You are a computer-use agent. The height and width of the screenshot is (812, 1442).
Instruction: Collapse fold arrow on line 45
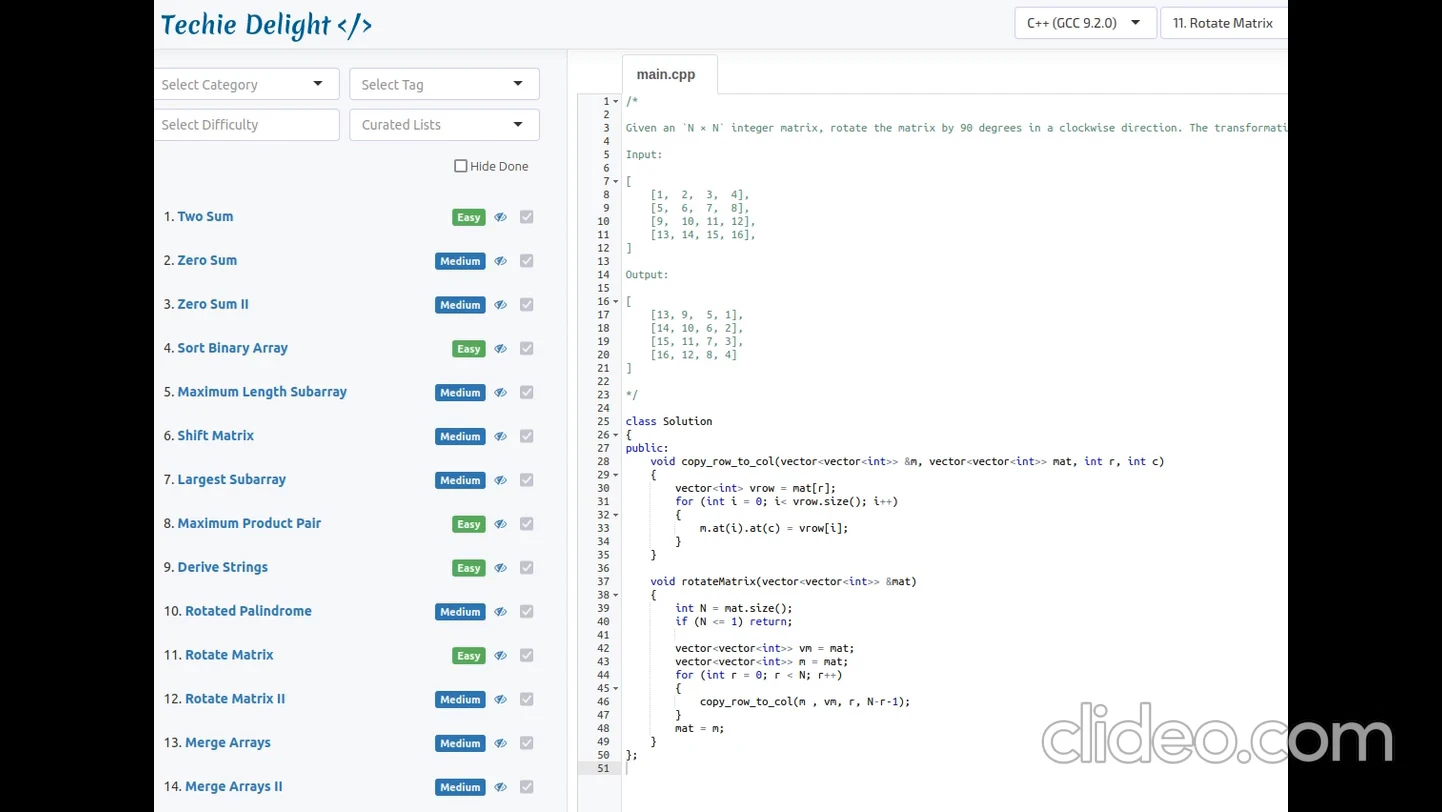tap(616, 688)
